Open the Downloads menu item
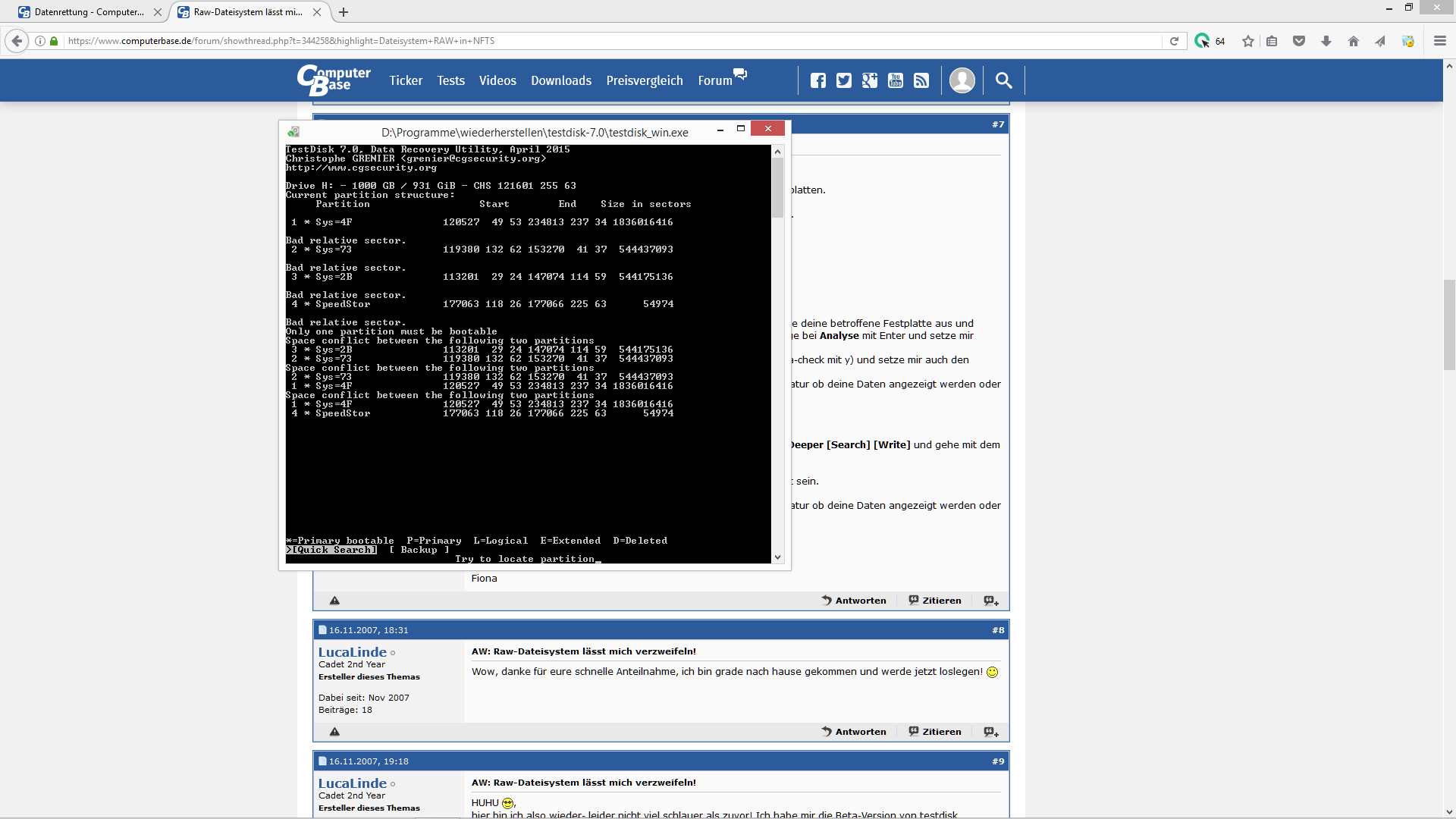This screenshot has height=819, width=1456. coord(561,80)
